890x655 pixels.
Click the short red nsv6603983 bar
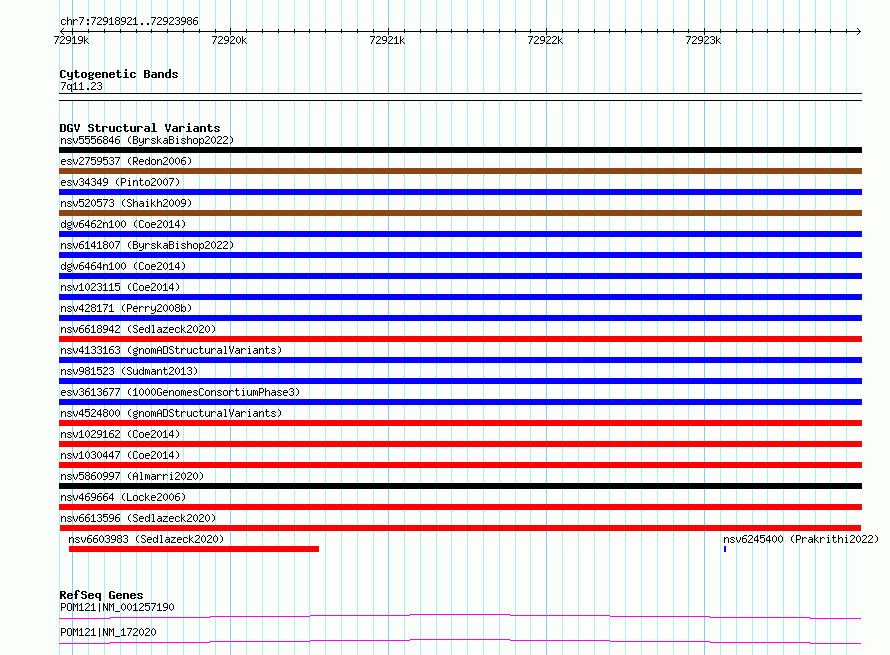pyautogui.click(x=194, y=549)
